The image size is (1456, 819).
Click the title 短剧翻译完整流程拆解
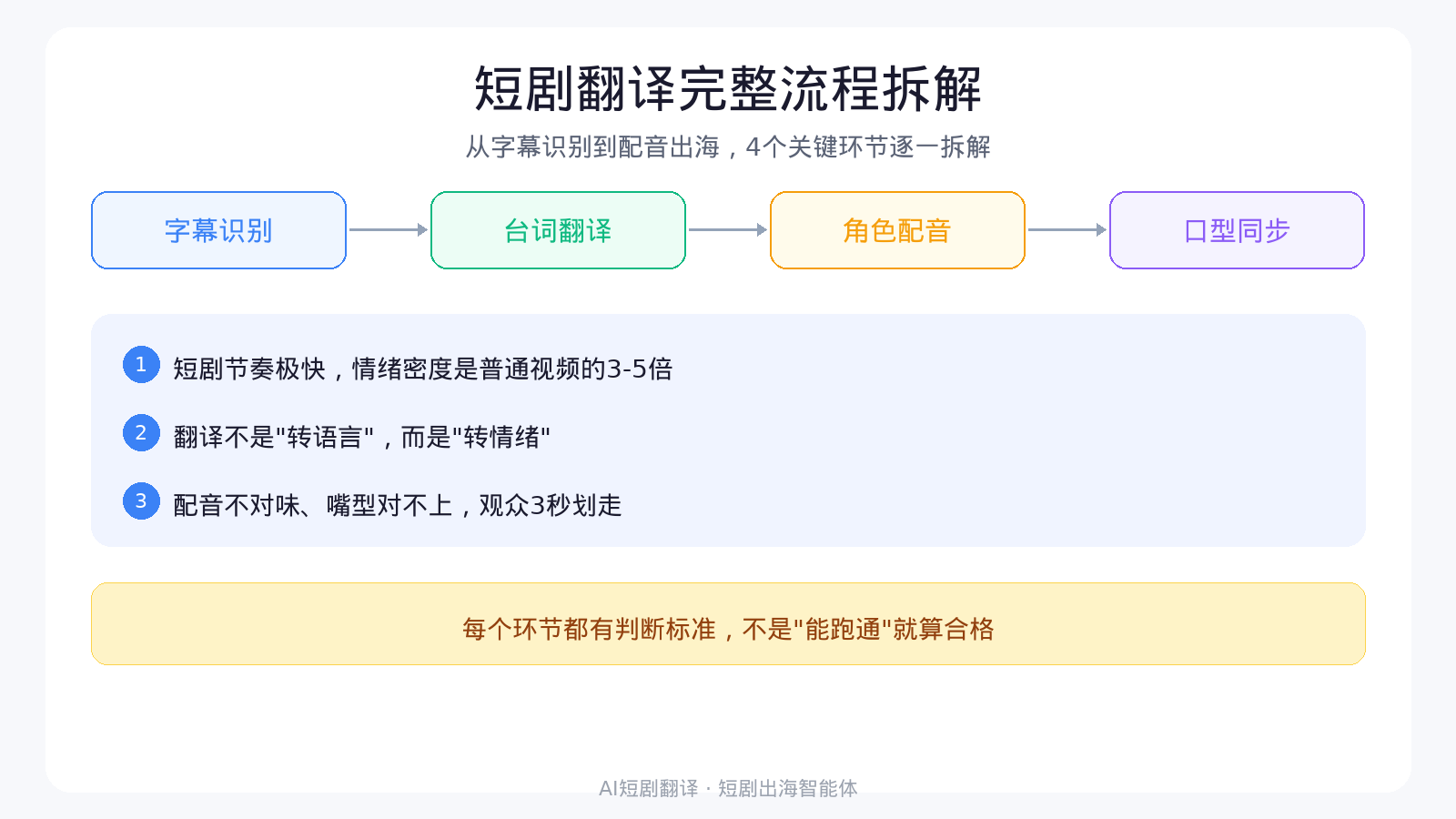728,89
